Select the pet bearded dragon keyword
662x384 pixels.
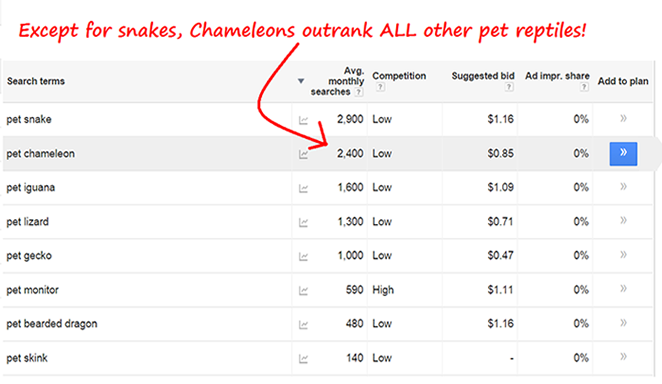[x=52, y=324]
